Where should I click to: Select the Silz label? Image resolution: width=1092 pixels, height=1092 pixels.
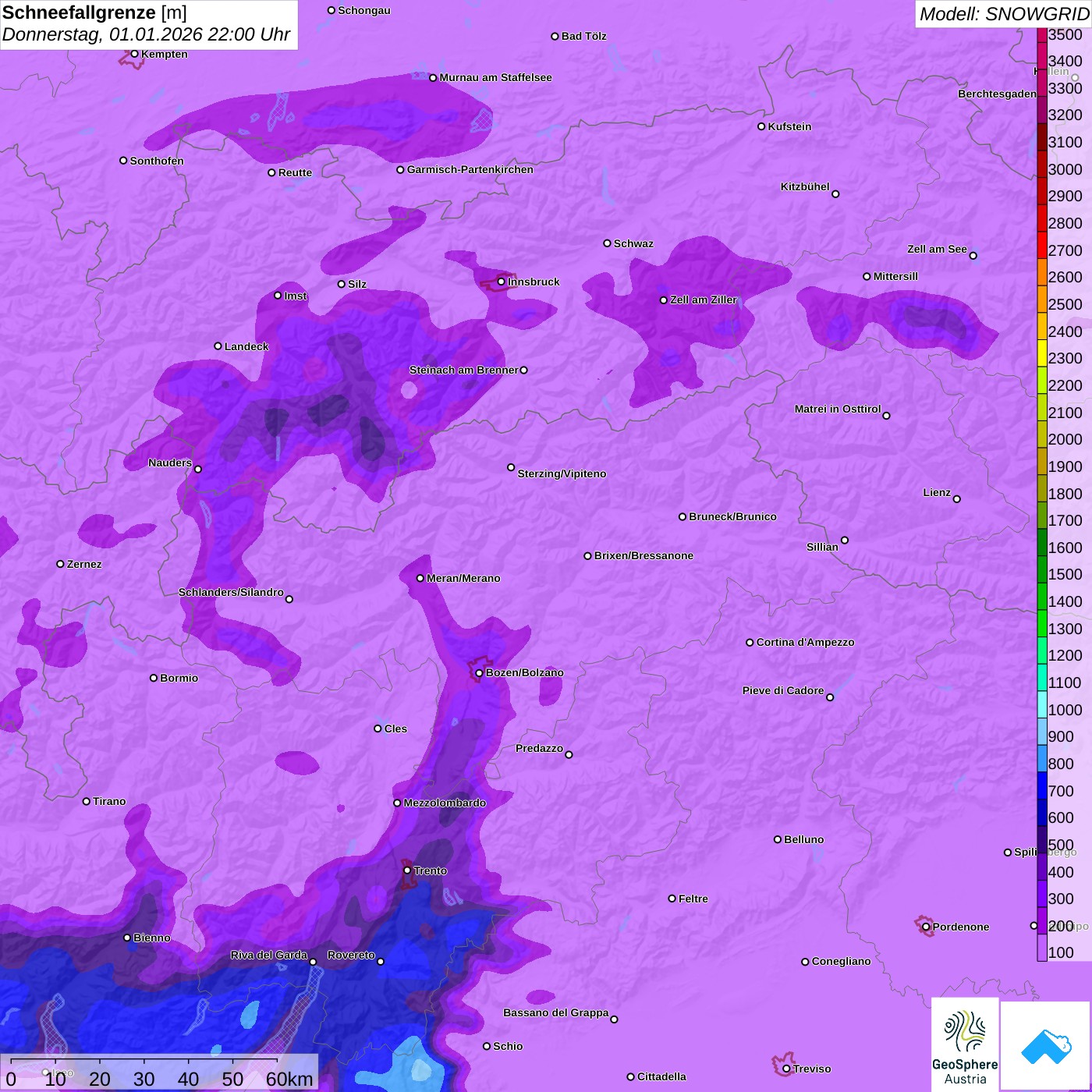pyautogui.click(x=357, y=284)
